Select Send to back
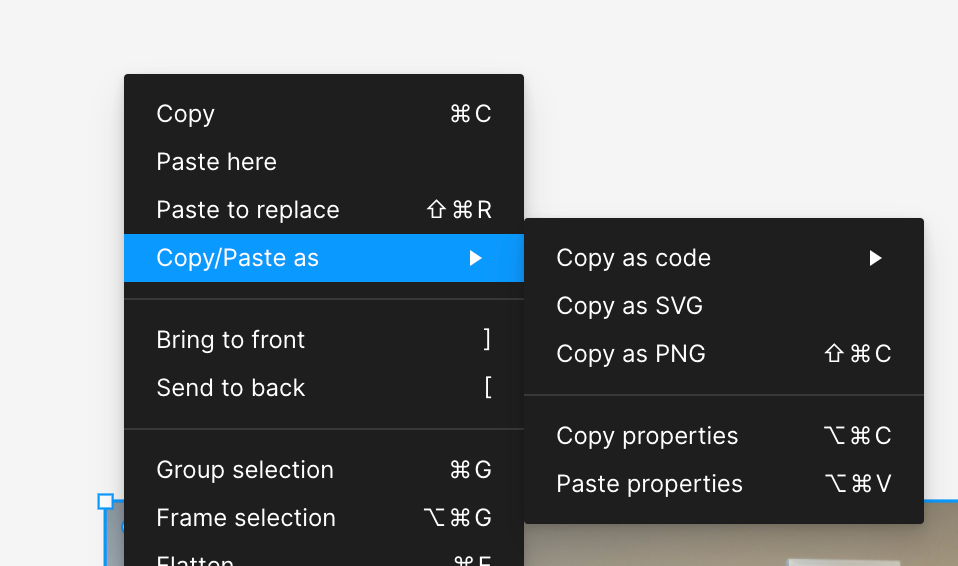This screenshot has width=958, height=566. 231,388
